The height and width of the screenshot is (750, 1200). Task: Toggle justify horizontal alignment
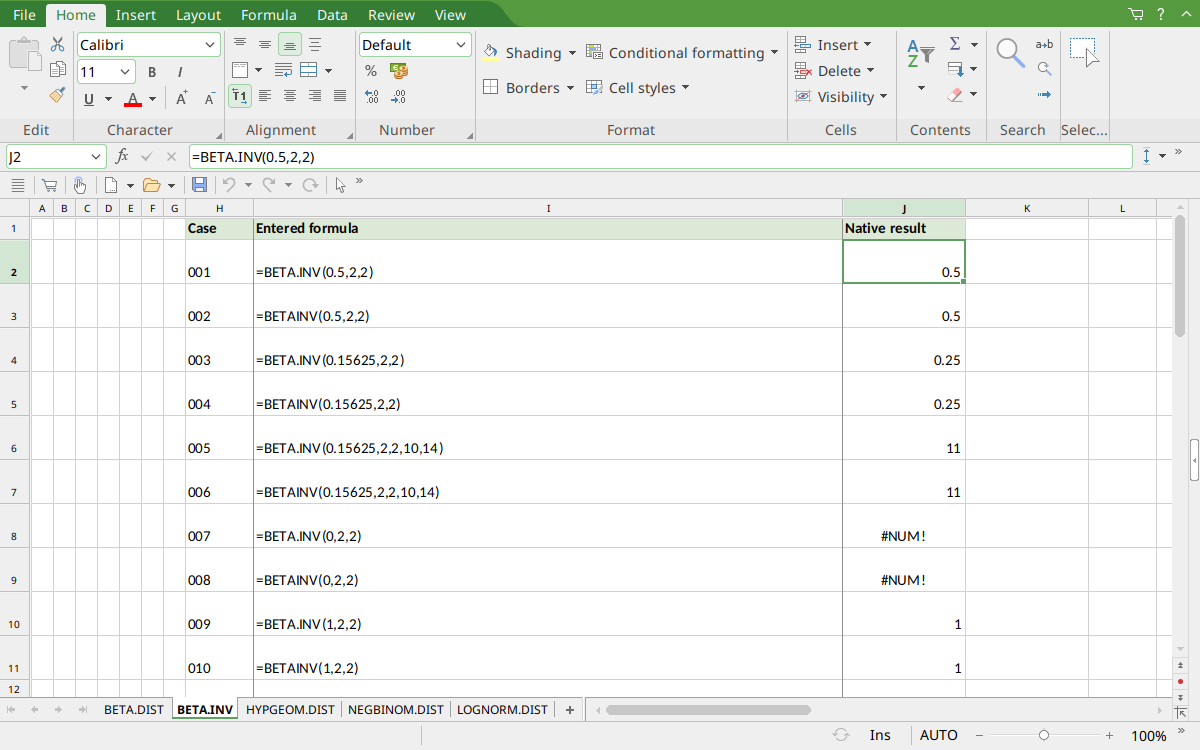coord(340,96)
